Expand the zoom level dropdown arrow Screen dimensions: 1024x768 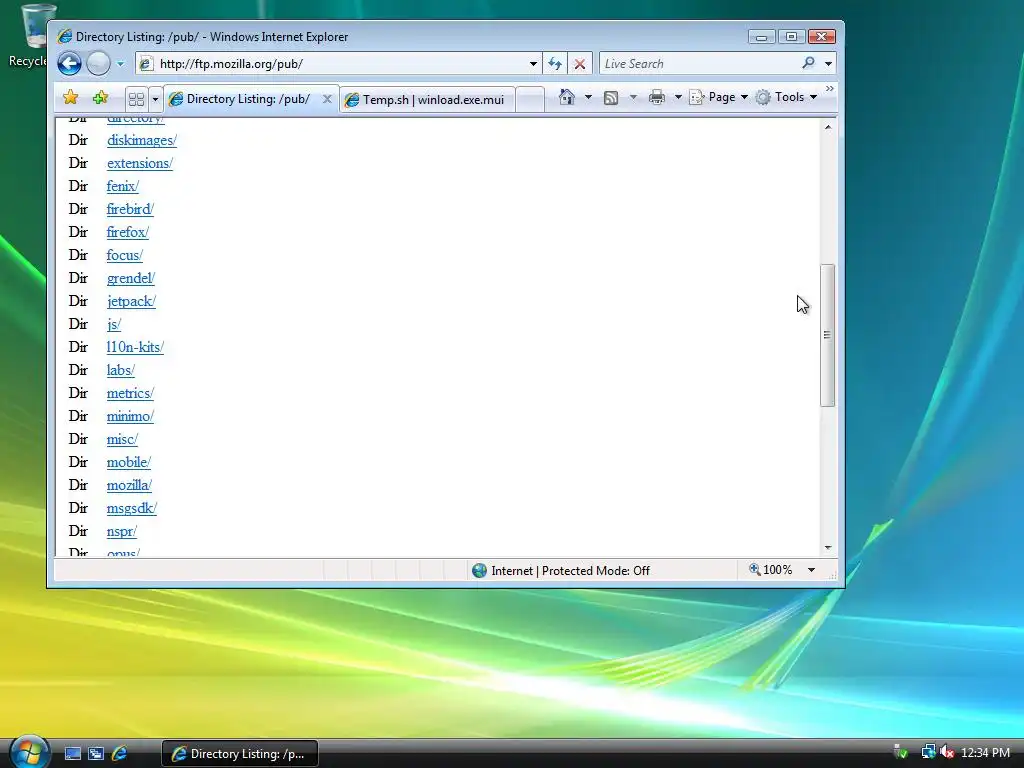pos(811,570)
